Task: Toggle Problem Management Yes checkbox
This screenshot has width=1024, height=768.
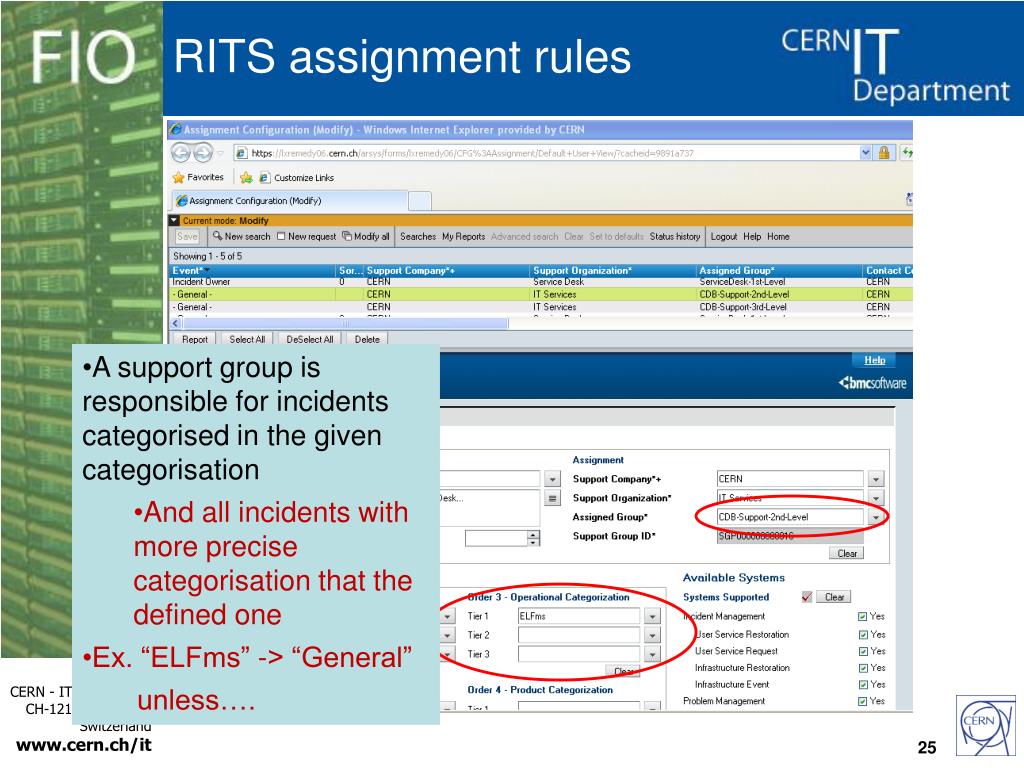Action: (x=863, y=701)
